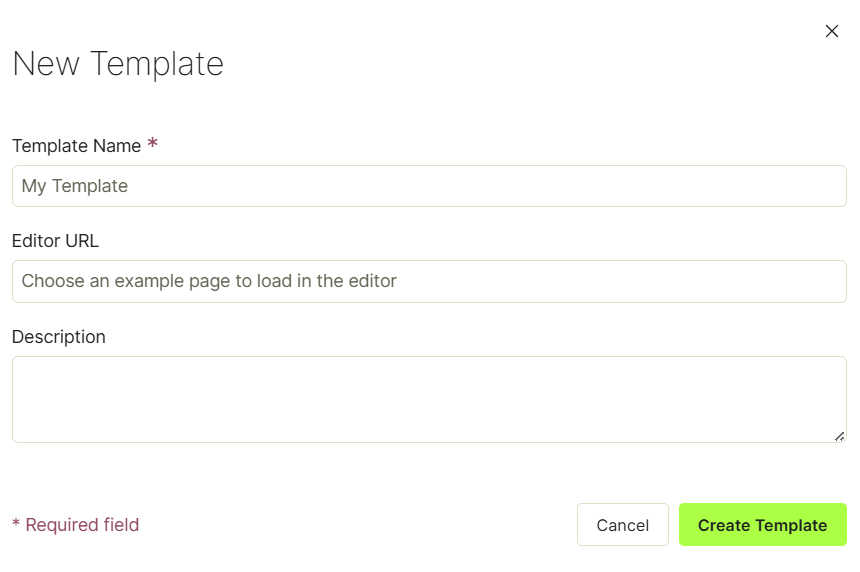The height and width of the screenshot is (572, 860).
Task: Select the white Cancel button
Action: [x=623, y=524]
